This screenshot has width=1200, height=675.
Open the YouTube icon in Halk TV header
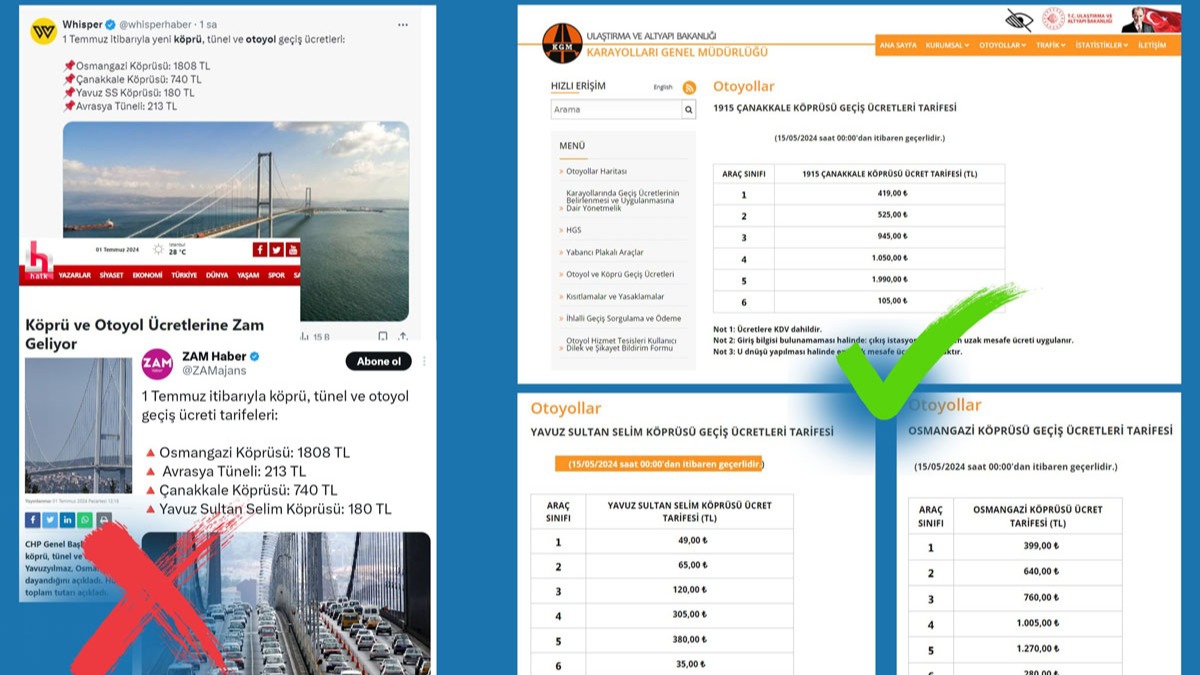point(292,250)
